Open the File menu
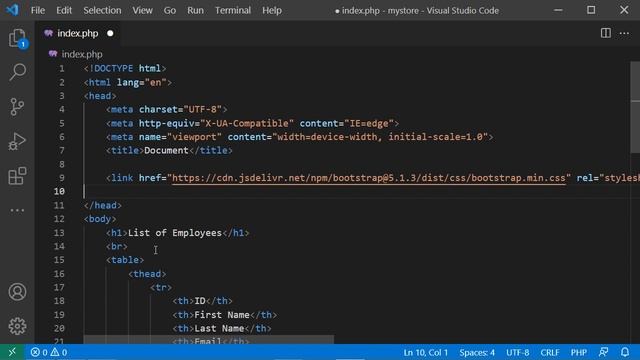Image resolution: width=640 pixels, height=360 pixels. 38,10
